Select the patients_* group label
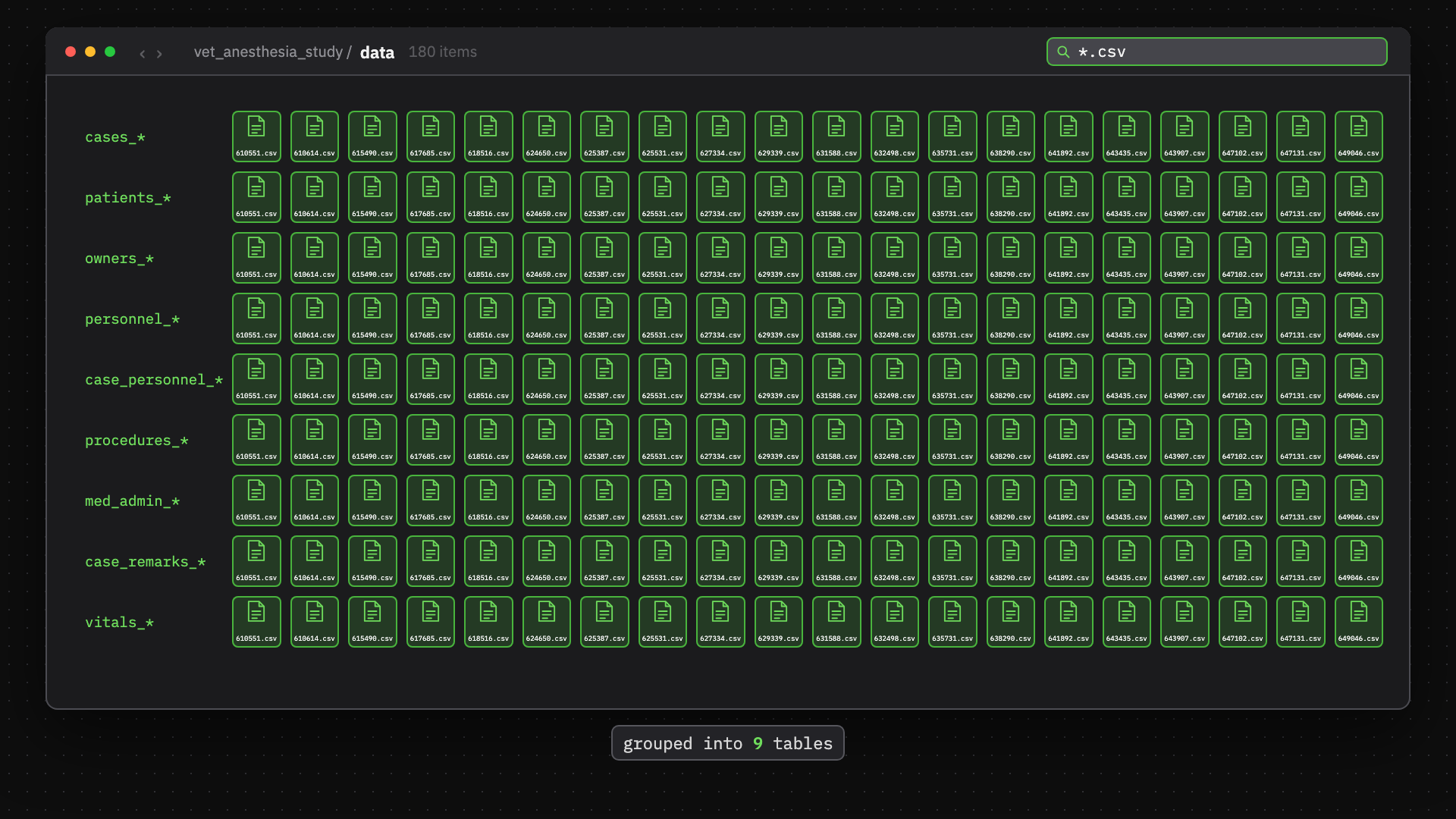 point(128,198)
